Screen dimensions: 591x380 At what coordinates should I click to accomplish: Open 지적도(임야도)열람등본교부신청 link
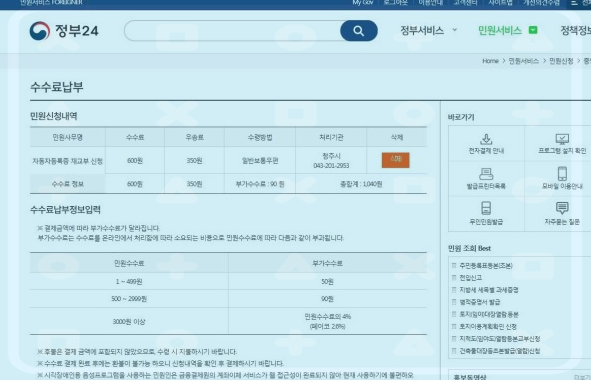coord(500,339)
